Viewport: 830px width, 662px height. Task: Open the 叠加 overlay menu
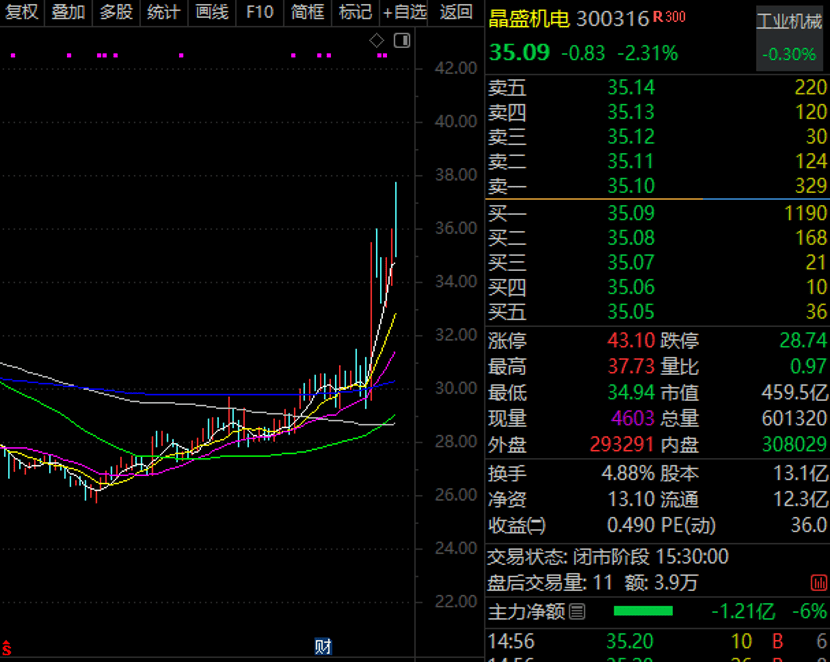pos(68,12)
